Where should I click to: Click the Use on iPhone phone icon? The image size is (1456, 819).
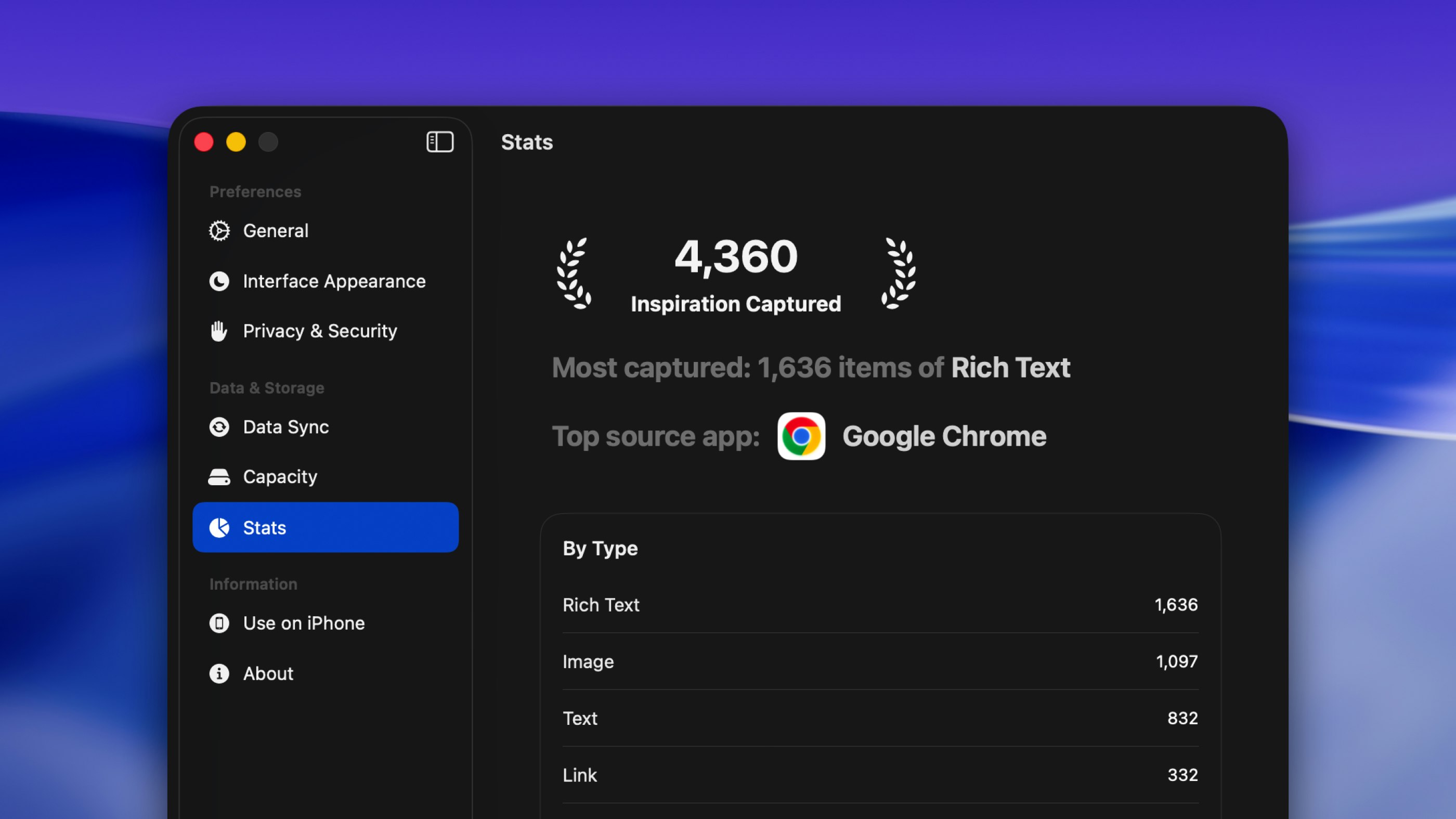[x=219, y=623]
